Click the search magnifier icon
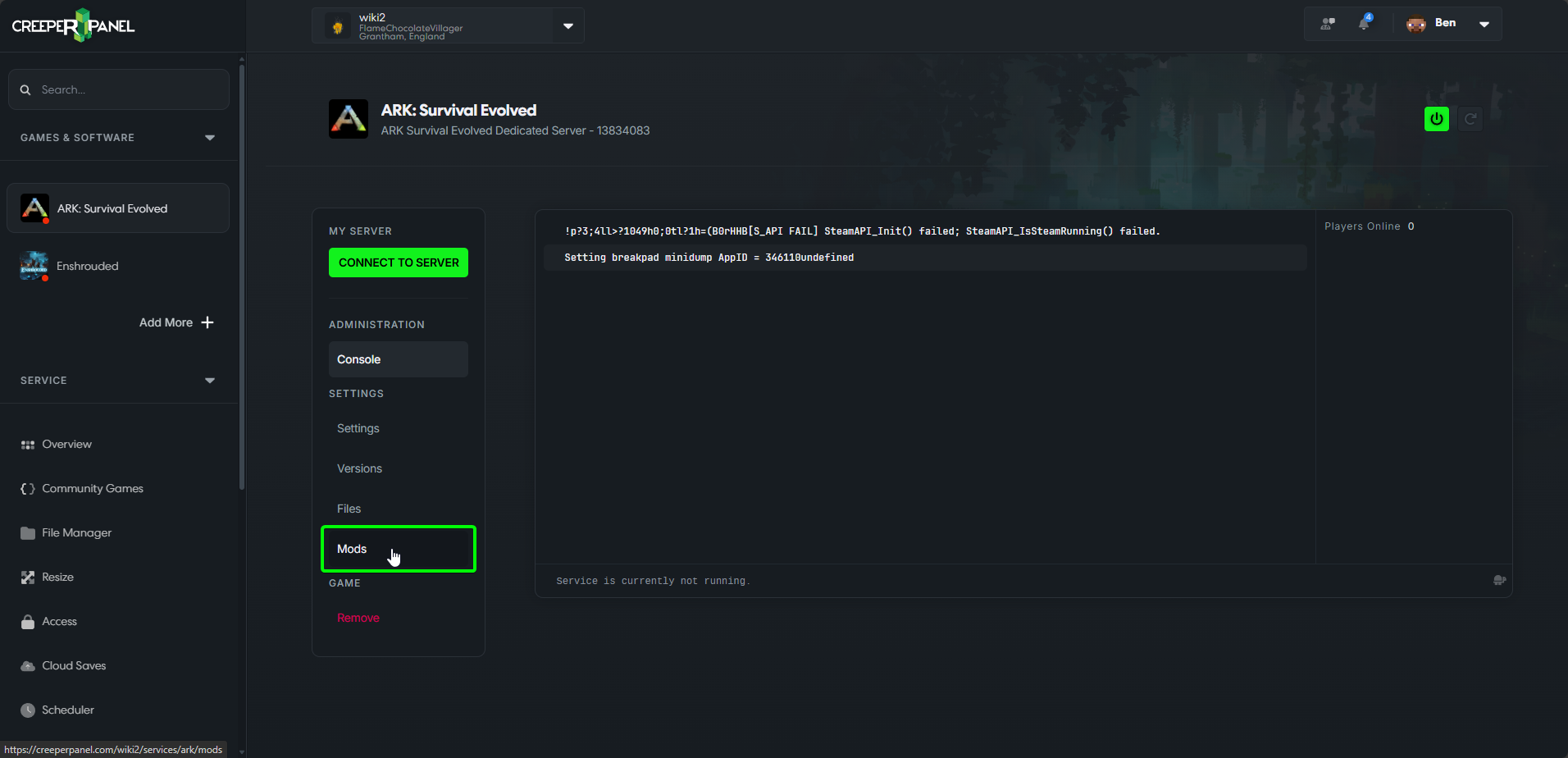This screenshot has height=758, width=1568. (25, 89)
